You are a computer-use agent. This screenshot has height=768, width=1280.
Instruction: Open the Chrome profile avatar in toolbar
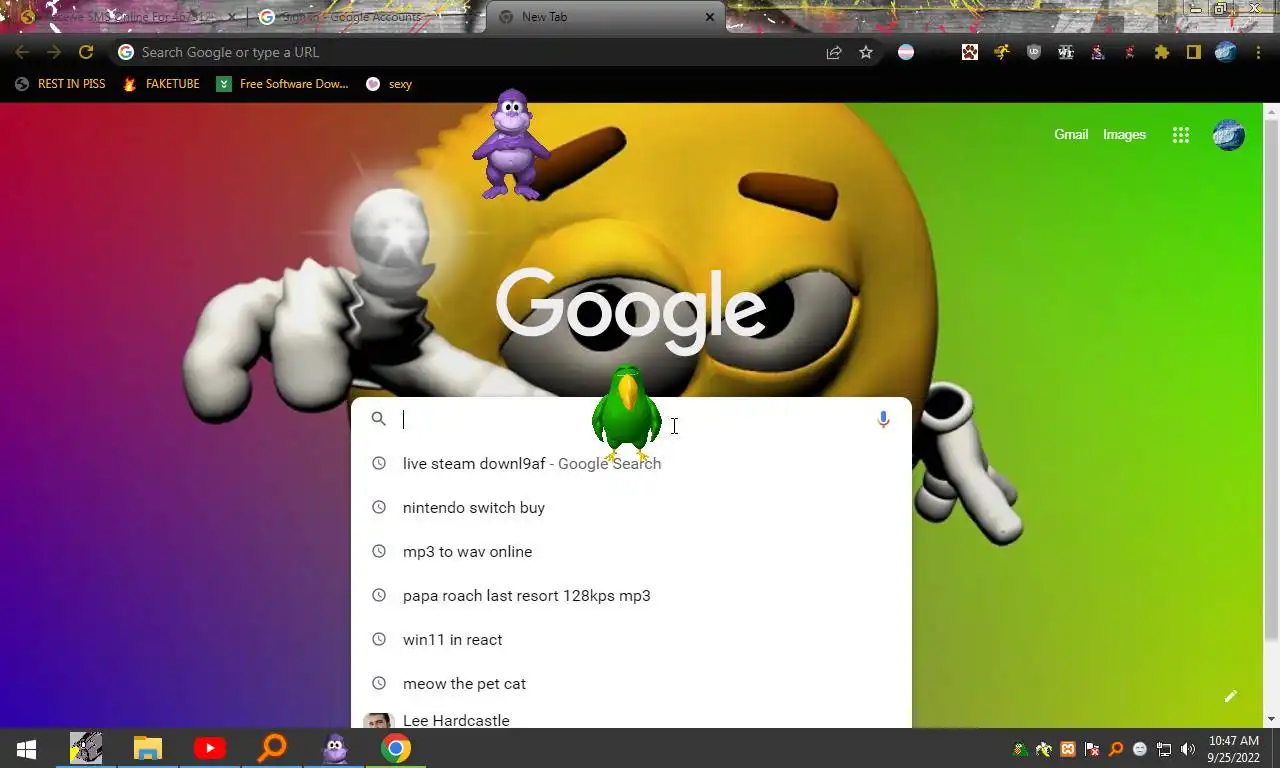1226,52
